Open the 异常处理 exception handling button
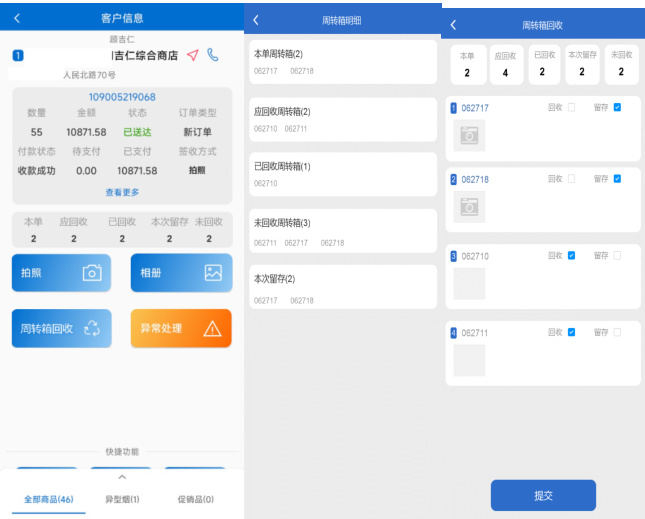The height and width of the screenshot is (519, 645). coord(181,328)
